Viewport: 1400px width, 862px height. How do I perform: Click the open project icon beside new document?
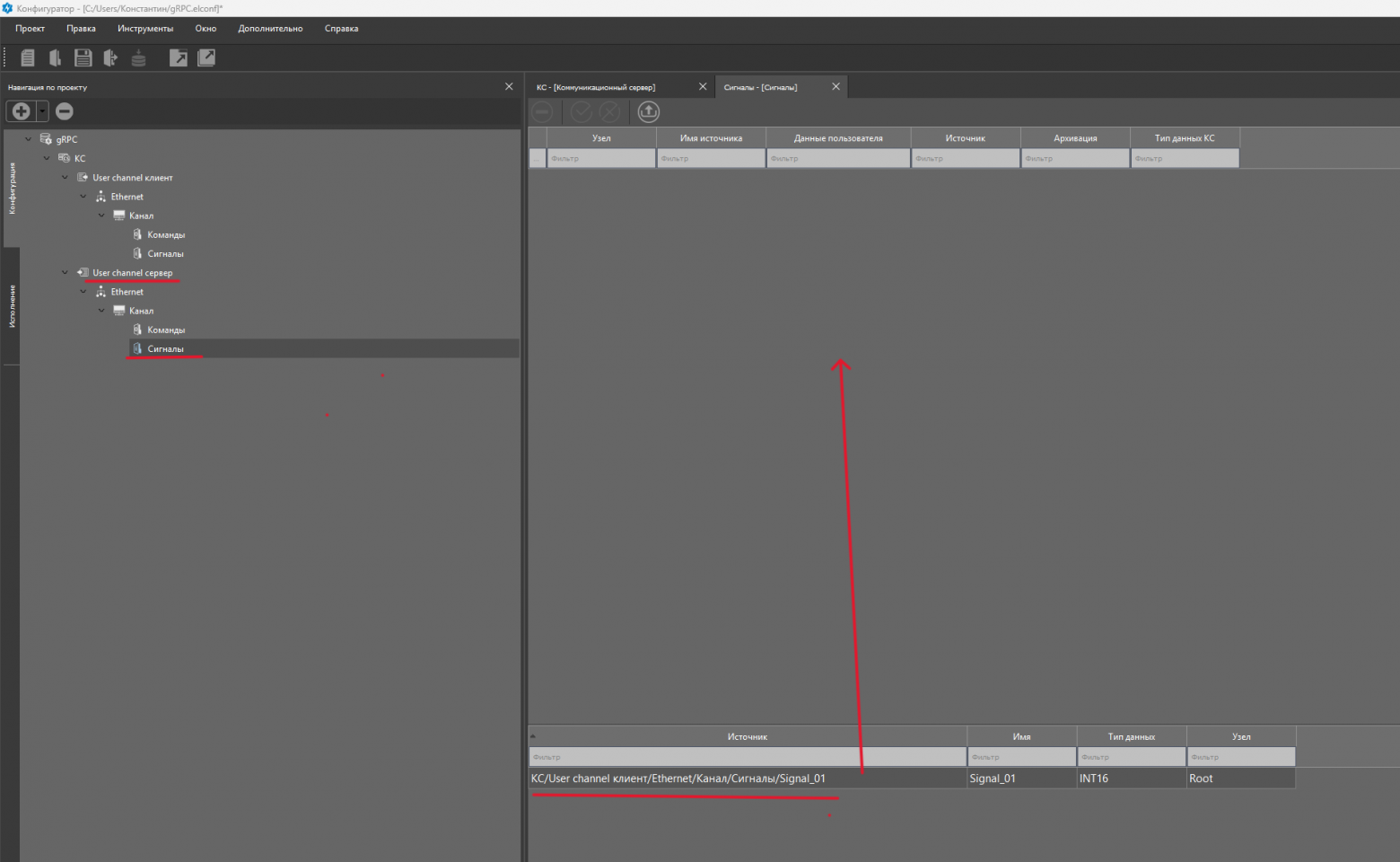56,58
